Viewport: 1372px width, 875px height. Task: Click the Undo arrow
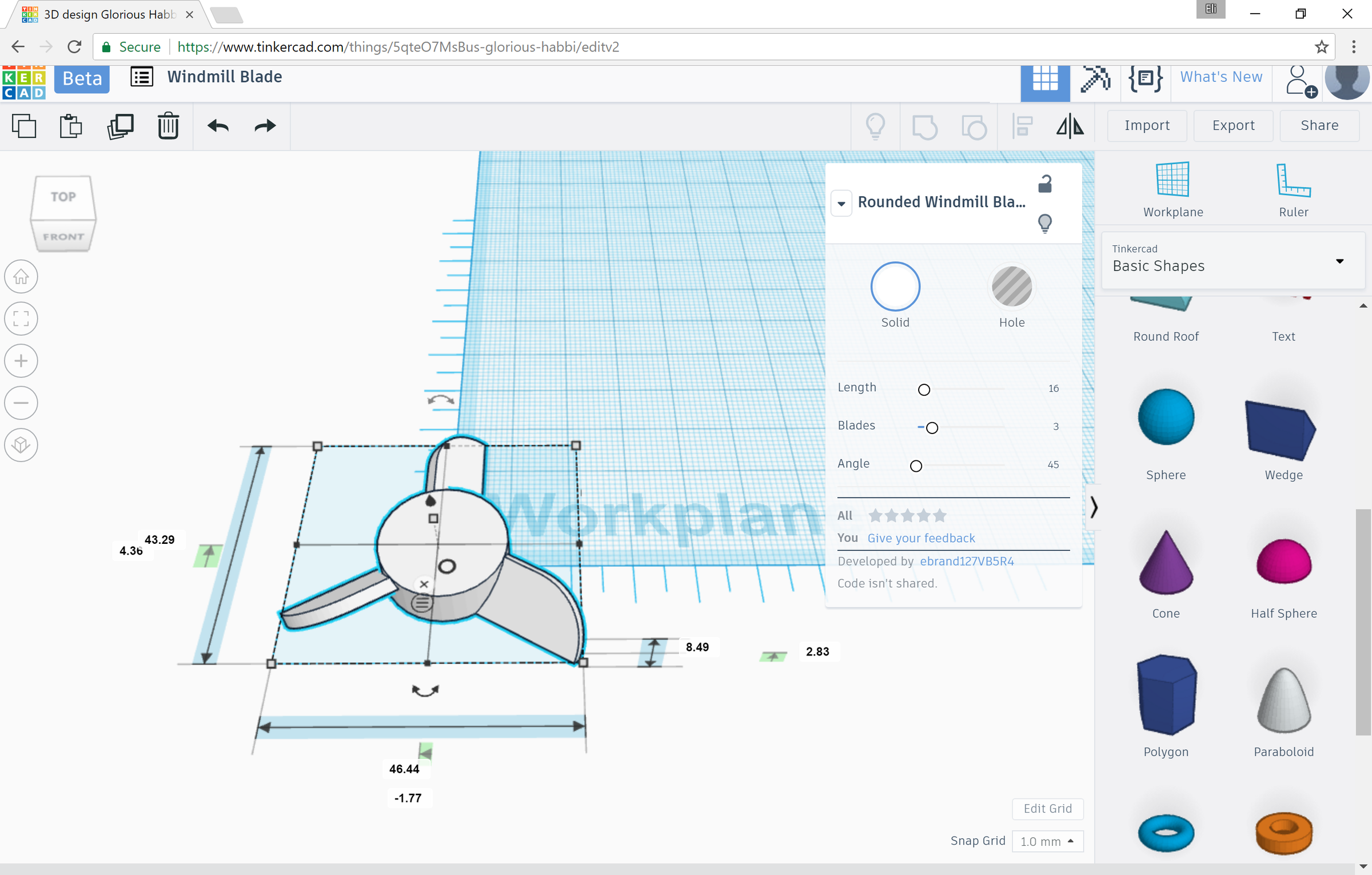(x=218, y=126)
